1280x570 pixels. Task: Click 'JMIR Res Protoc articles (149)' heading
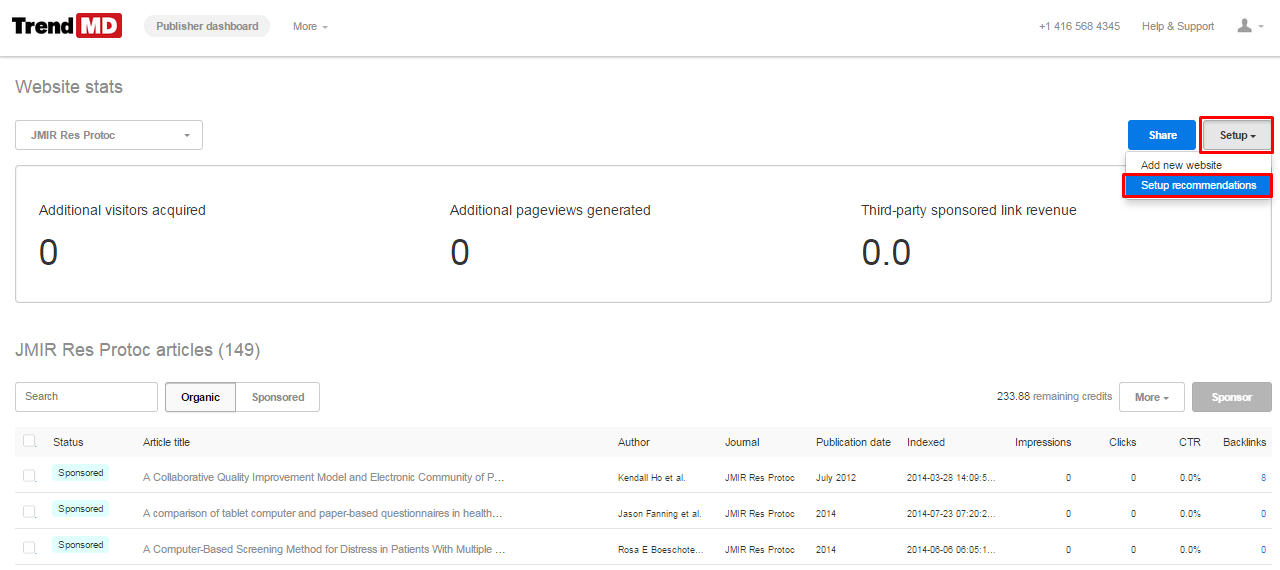[x=138, y=350]
